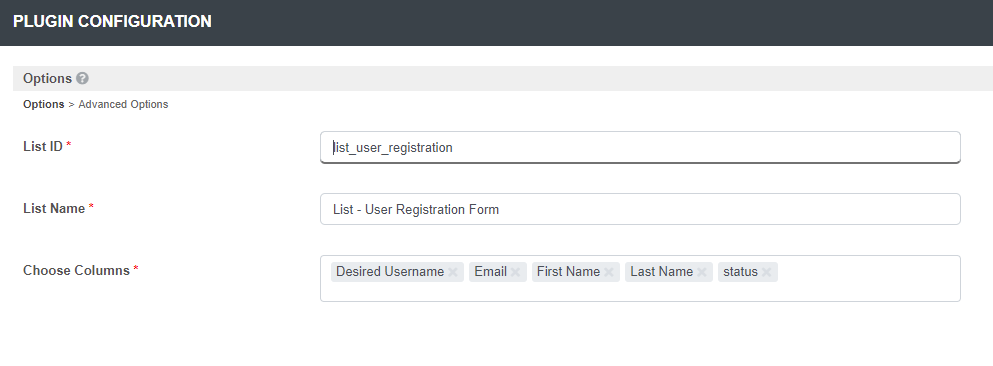Image resolution: width=993 pixels, height=366 pixels.
Task: Remove the Email column tag
Action: tap(515, 272)
